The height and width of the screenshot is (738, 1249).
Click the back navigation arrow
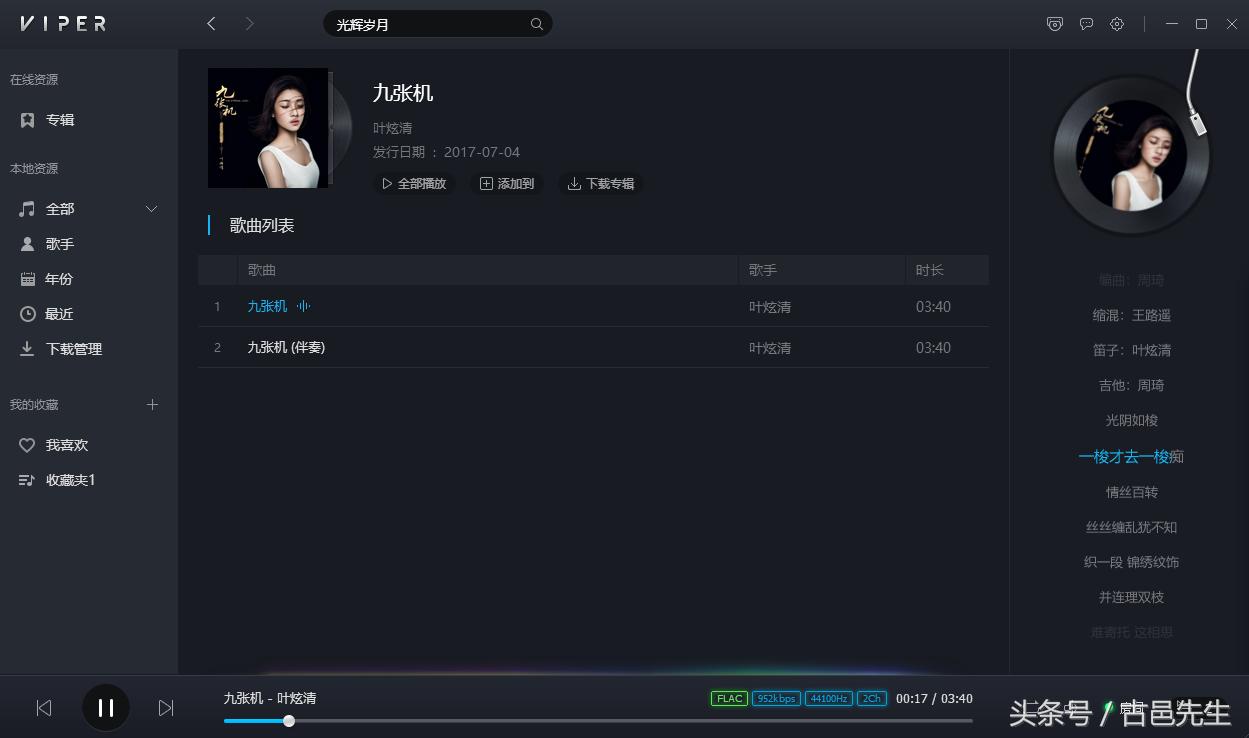[x=211, y=23]
